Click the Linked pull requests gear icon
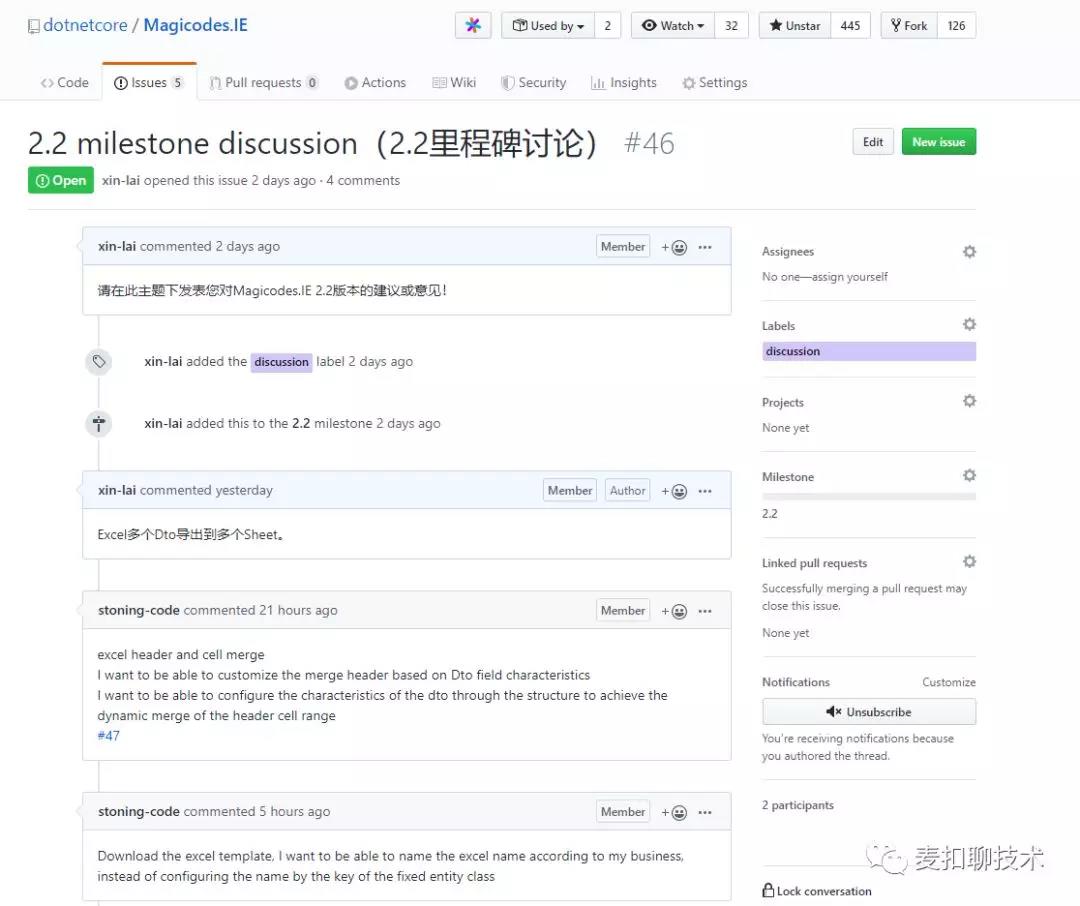The image size is (1080, 906). click(x=969, y=561)
